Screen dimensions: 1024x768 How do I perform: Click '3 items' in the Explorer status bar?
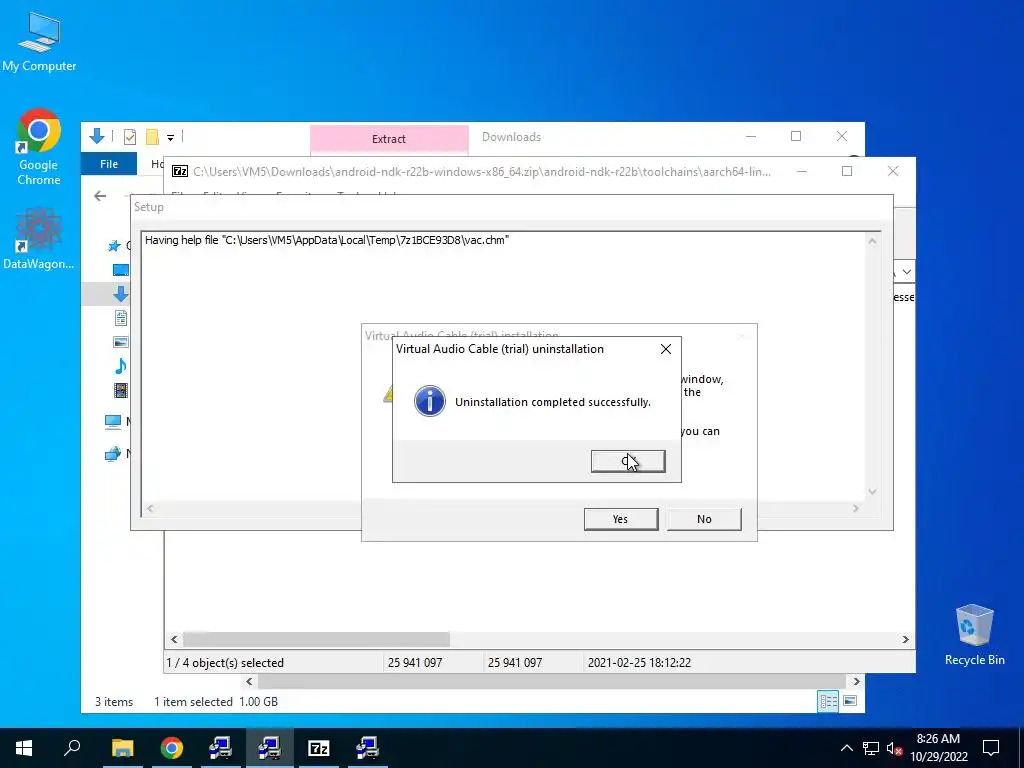[114, 702]
